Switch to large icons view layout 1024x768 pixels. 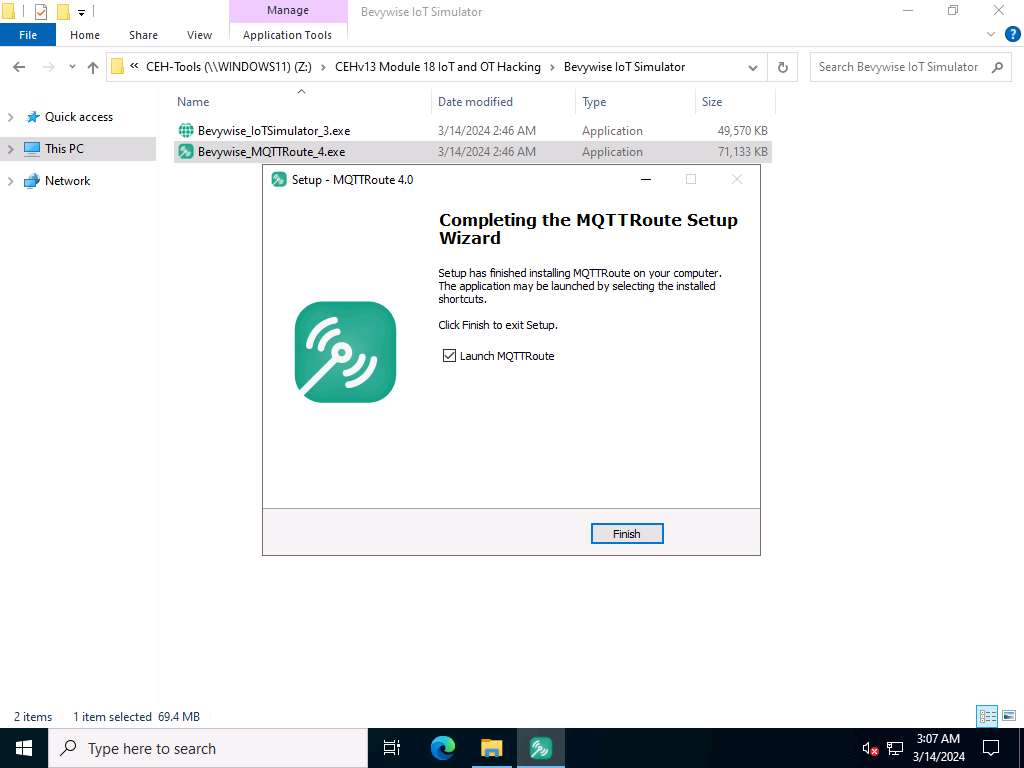point(1009,716)
